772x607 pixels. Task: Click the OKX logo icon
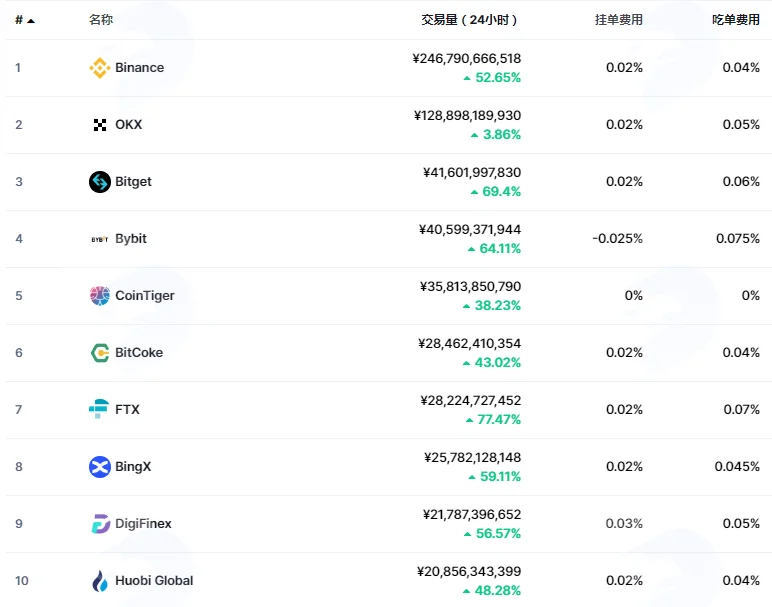[x=99, y=125]
